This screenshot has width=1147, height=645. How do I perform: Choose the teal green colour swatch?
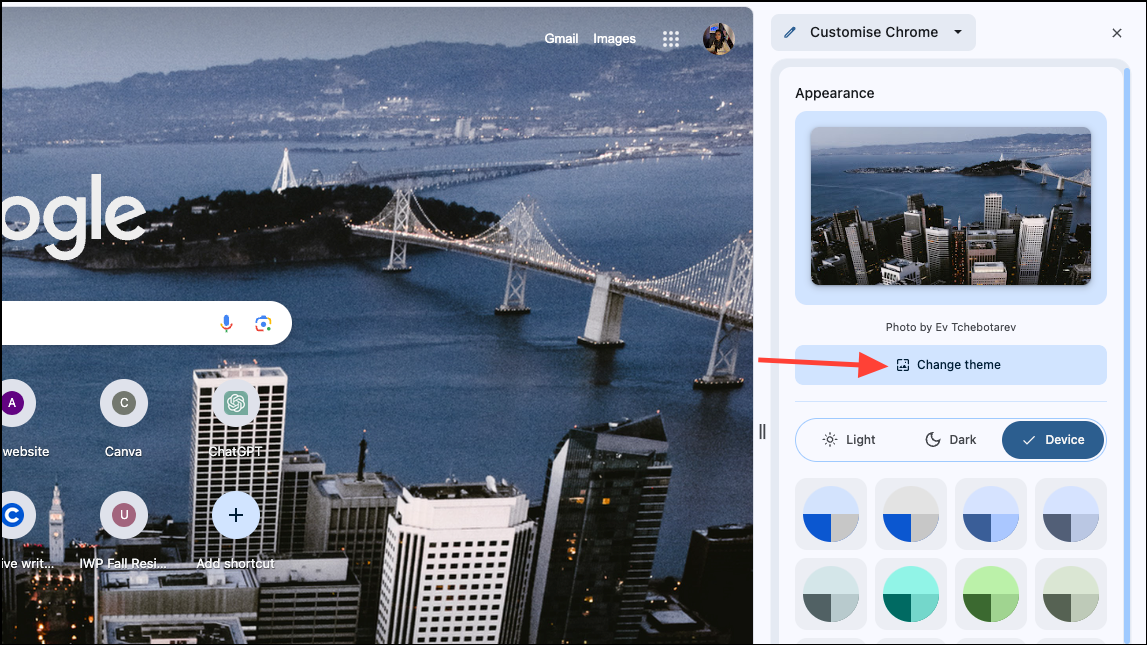(x=911, y=595)
